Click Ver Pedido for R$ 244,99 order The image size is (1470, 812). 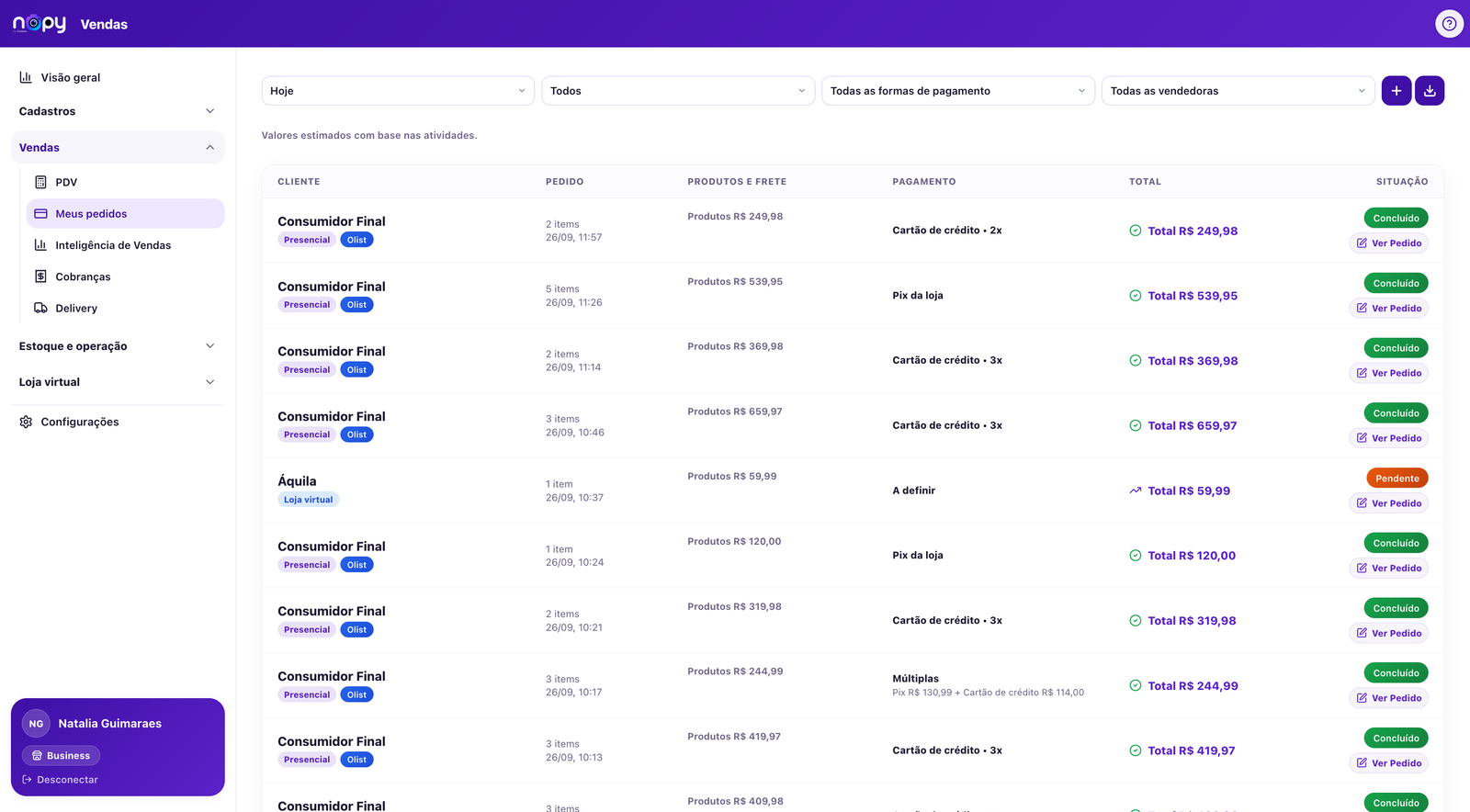pos(1389,698)
